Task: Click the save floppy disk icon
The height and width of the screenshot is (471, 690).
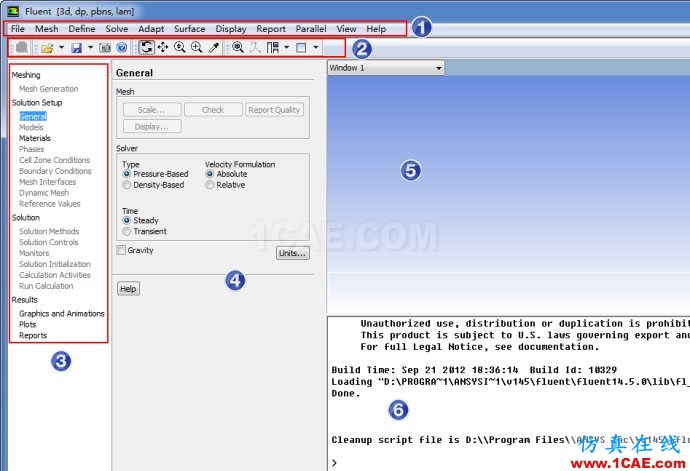Action: click(x=77, y=48)
